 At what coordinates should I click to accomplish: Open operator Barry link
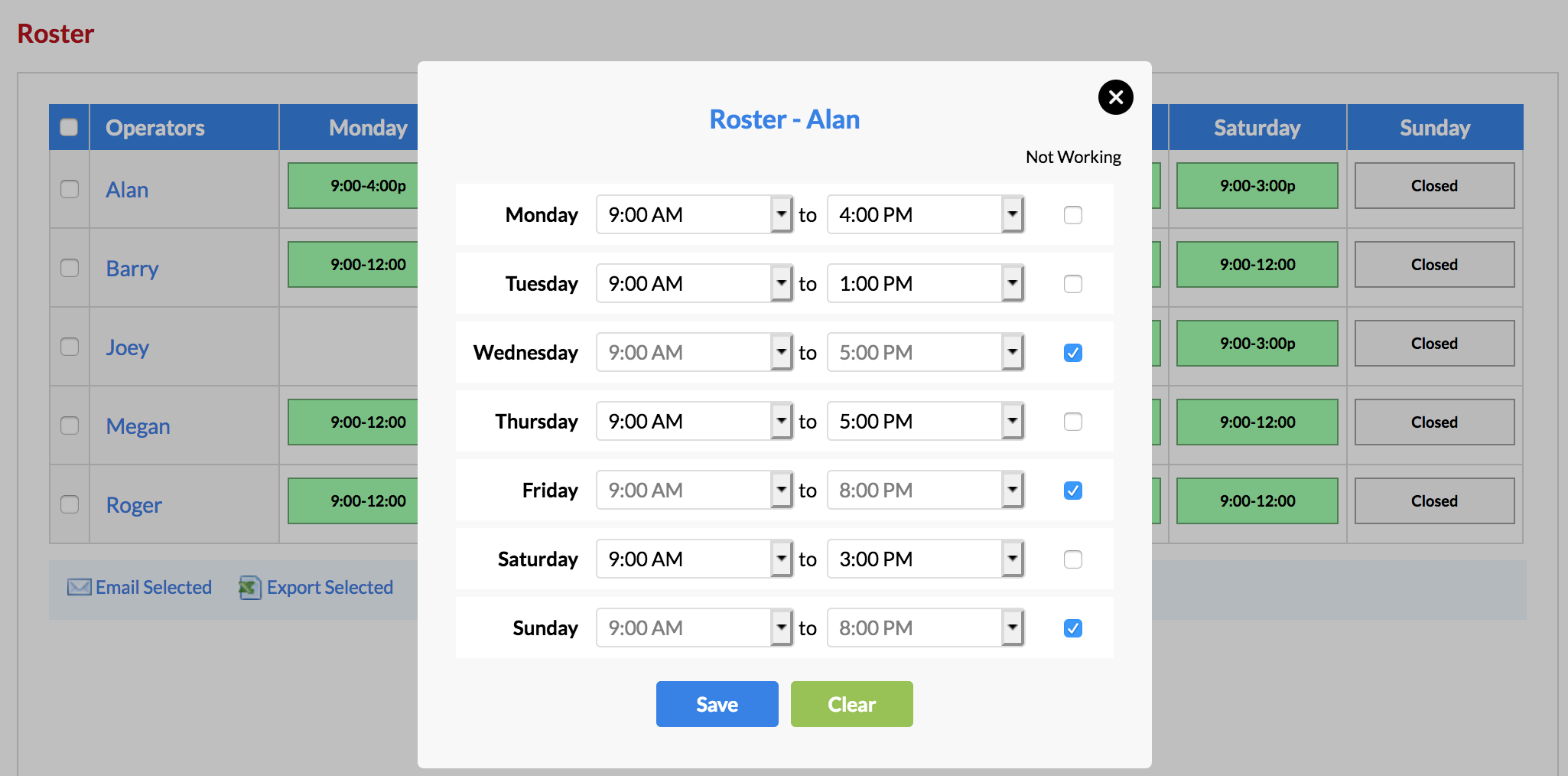click(132, 268)
